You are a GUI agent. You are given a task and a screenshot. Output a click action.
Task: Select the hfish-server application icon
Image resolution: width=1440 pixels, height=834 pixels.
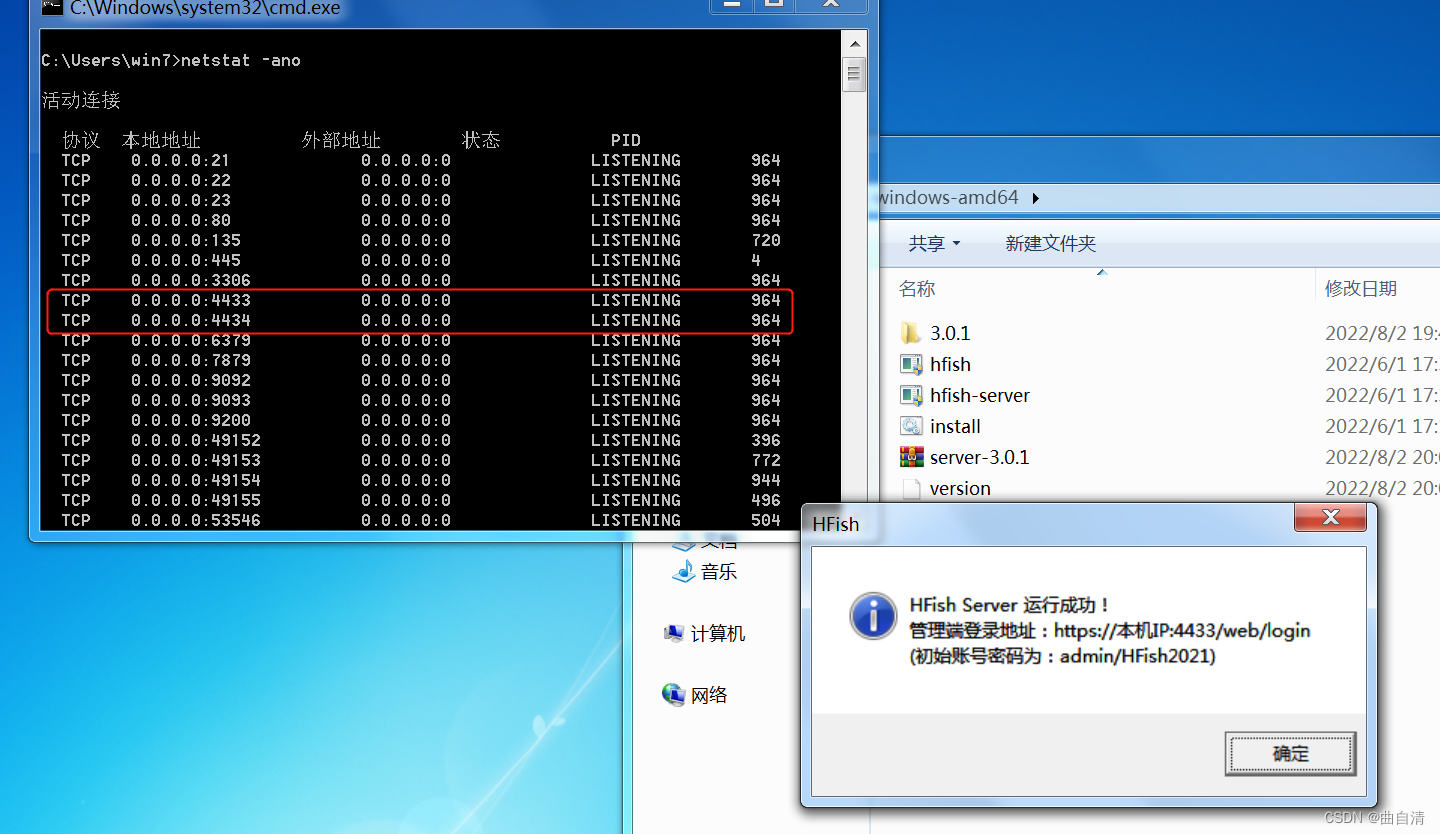pos(910,395)
